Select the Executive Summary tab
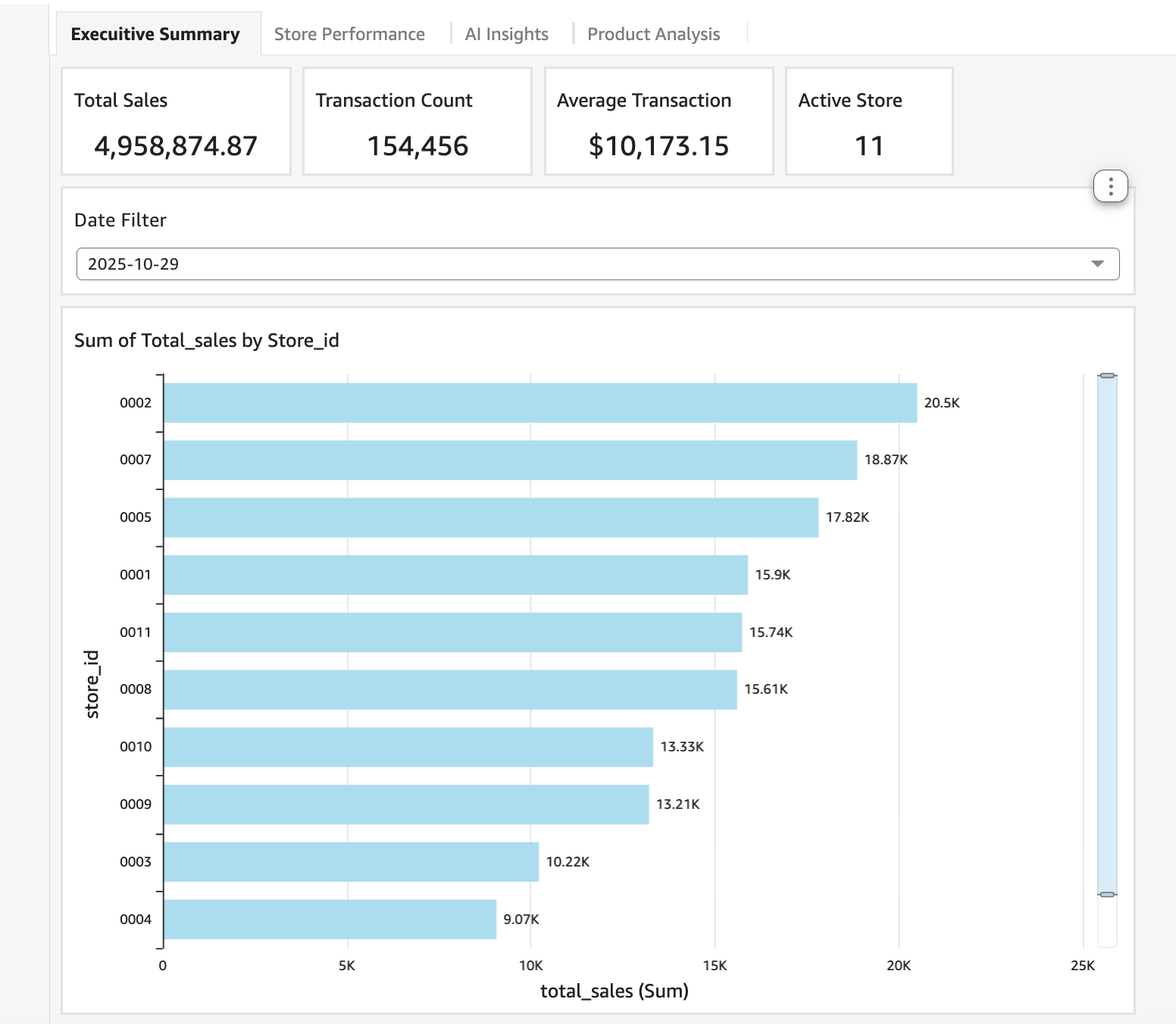 tap(155, 33)
